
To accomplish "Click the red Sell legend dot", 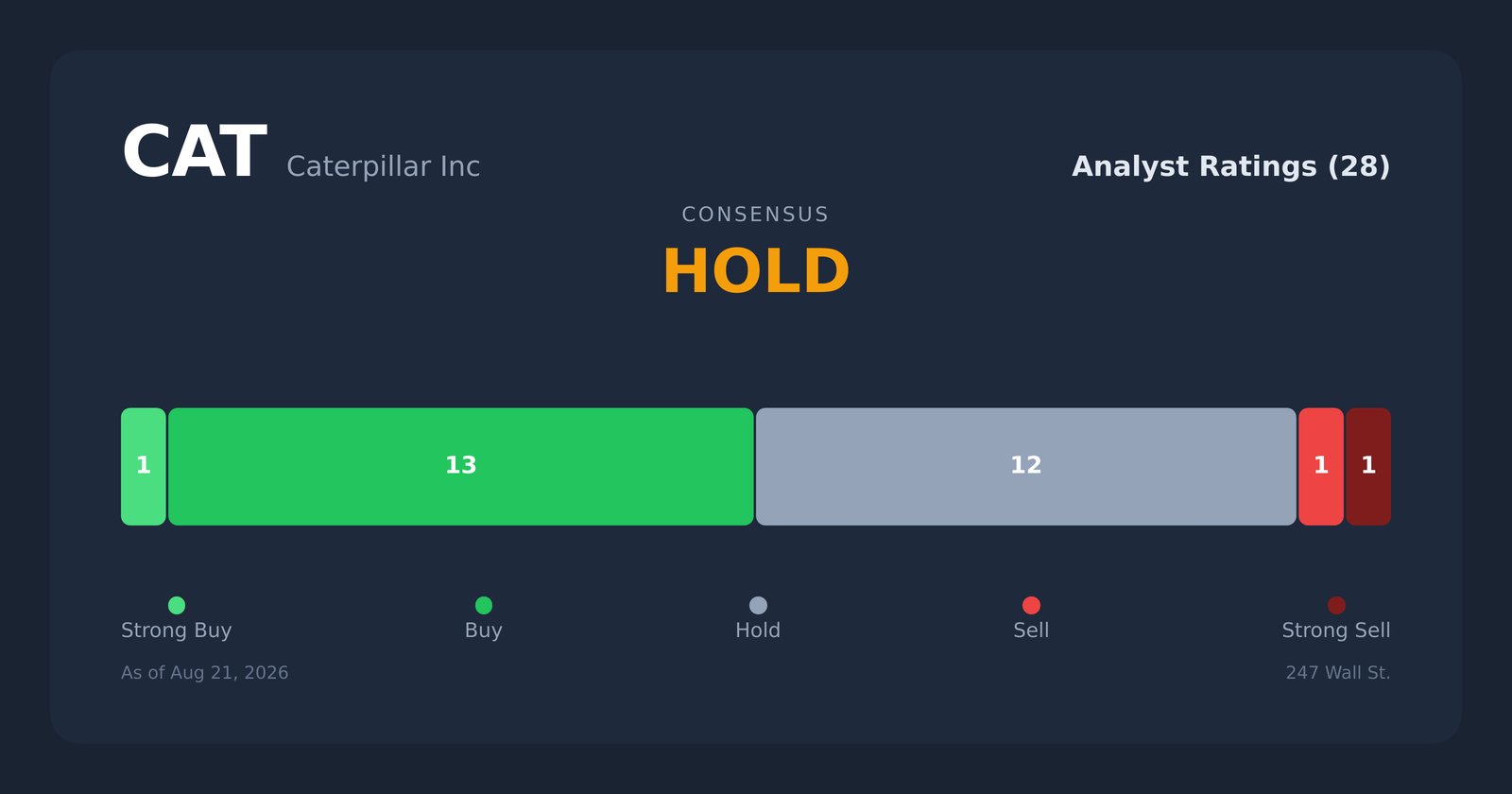I will (x=1031, y=605).
